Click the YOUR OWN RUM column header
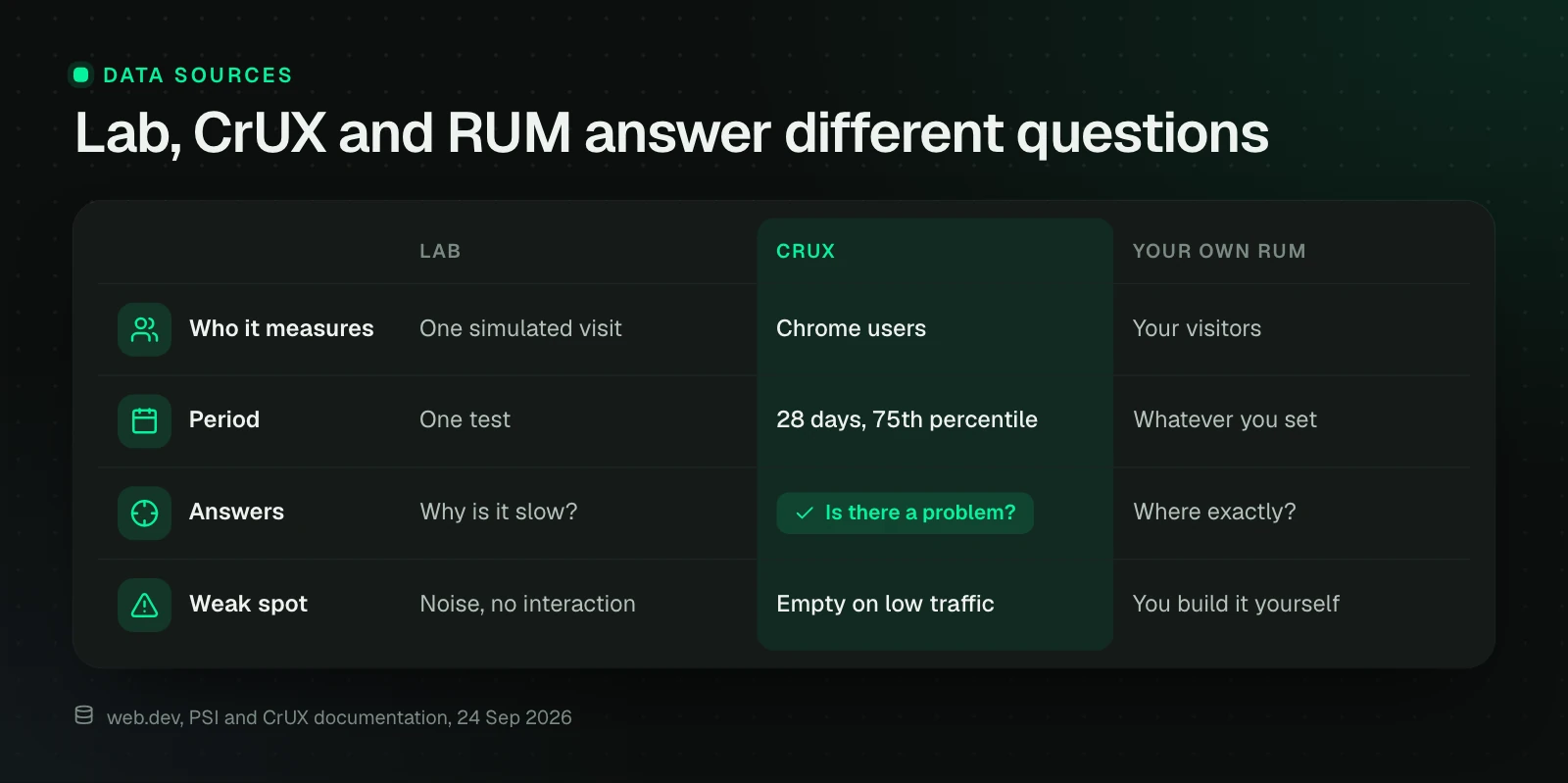The image size is (1568, 783). tap(1219, 251)
